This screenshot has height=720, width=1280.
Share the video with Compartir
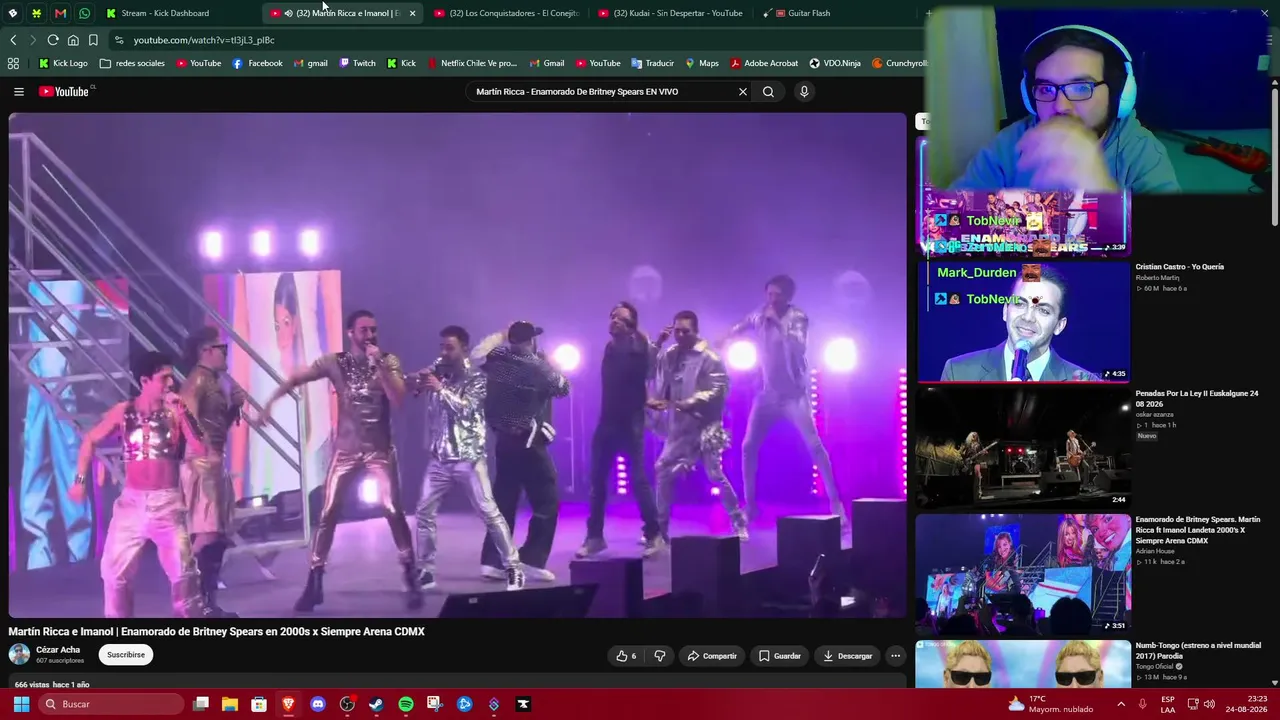click(x=712, y=656)
